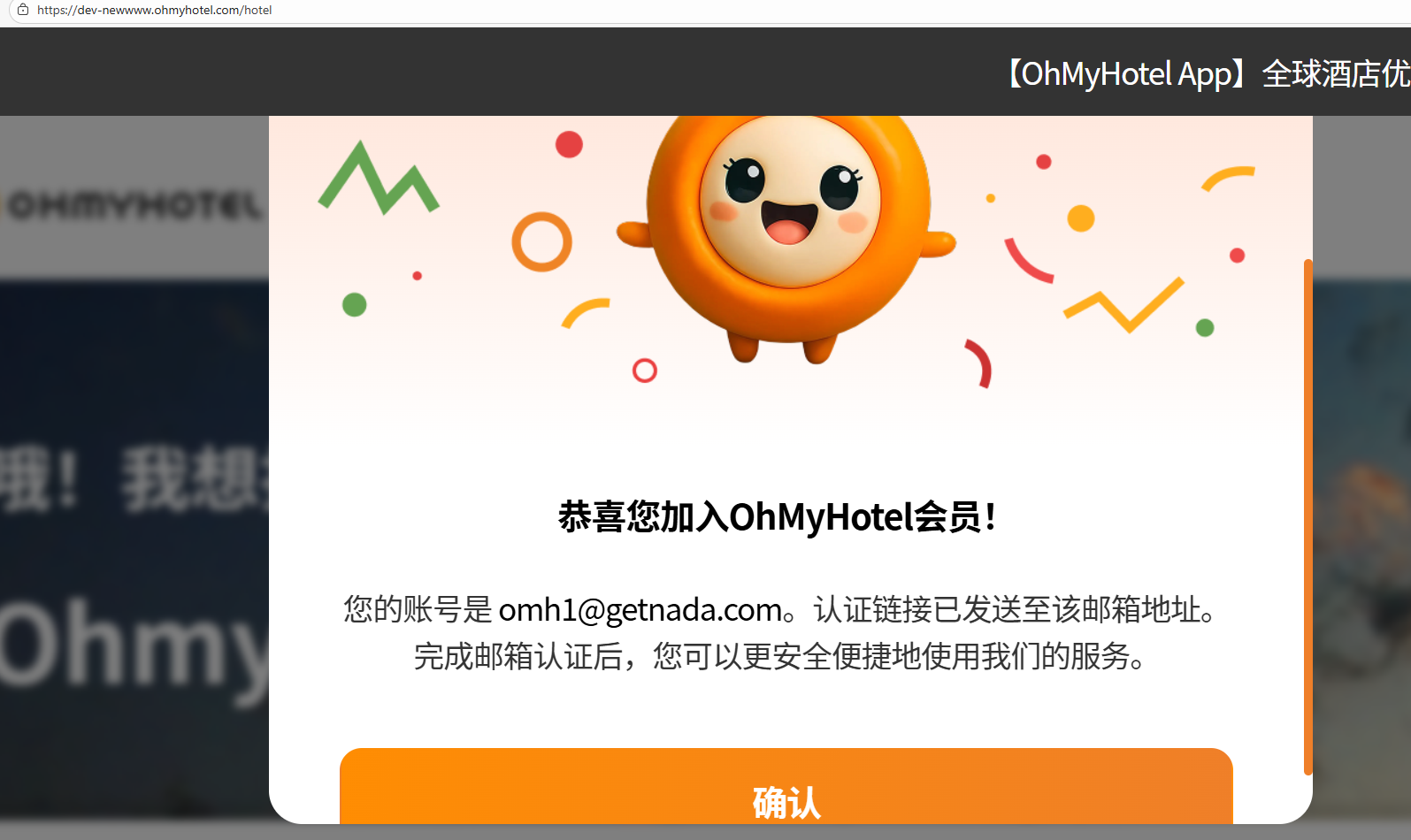Click the 完成邮箱认证后 instruction line
This screenshot has width=1411, height=840.
coord(781,656)
